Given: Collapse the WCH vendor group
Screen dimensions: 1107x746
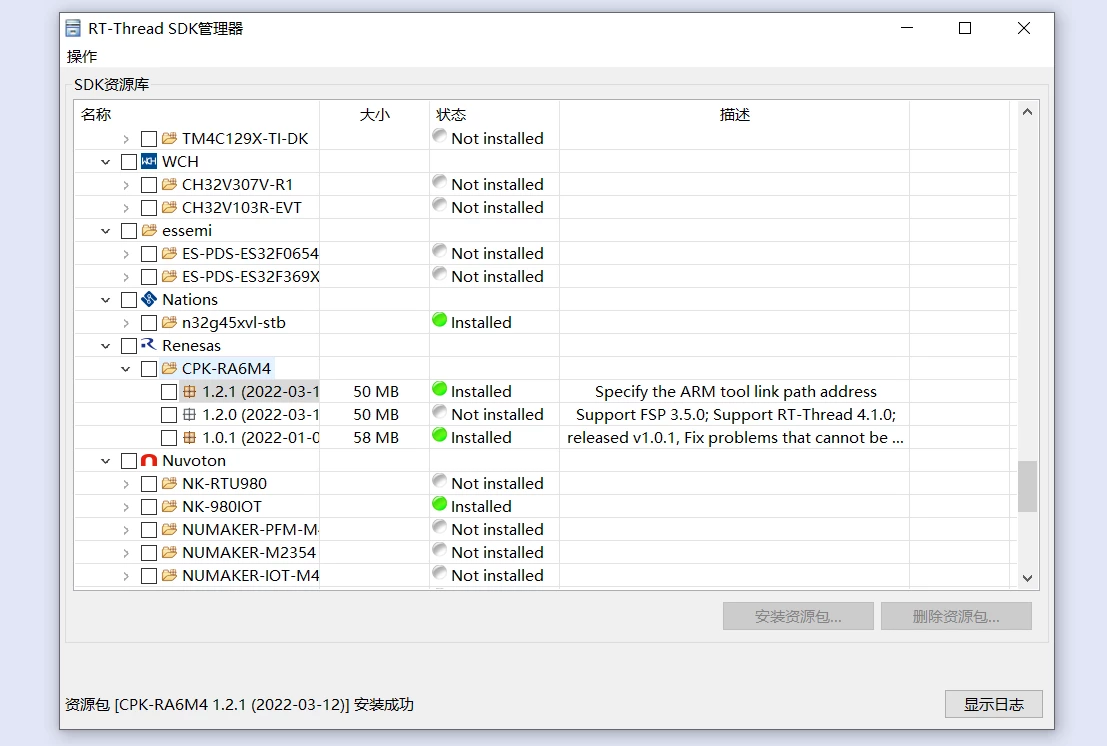Looking at the screenshot, I should [x=105, y=162].
